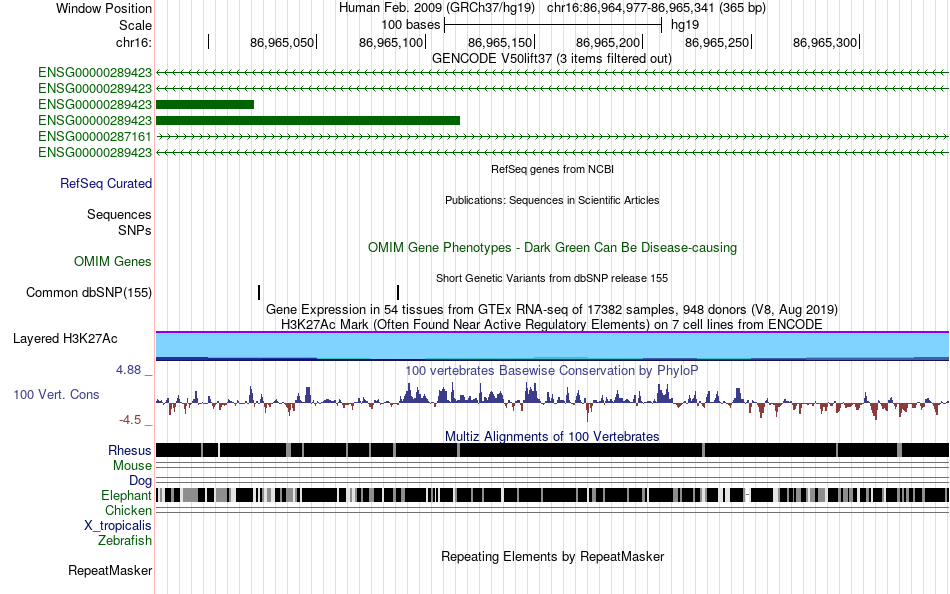Click the Elephant segmented alignment bar

pos(552,495)
